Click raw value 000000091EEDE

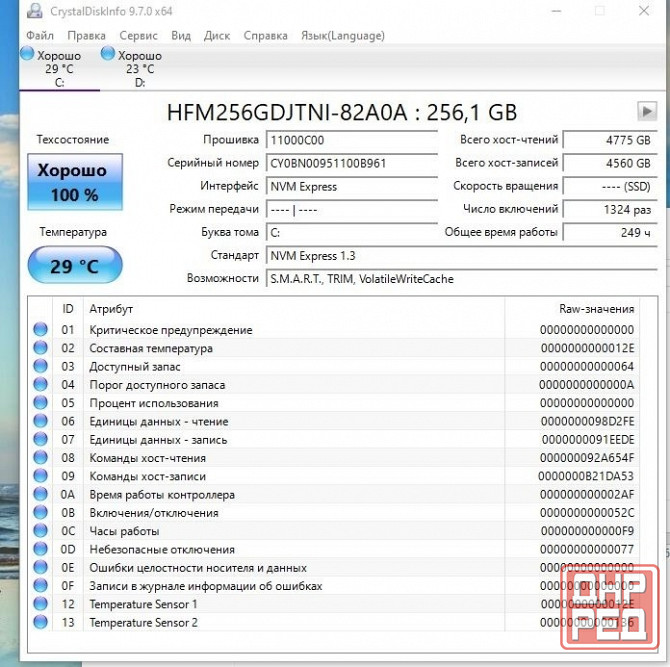pyautogui.click(x=588, y=440)
